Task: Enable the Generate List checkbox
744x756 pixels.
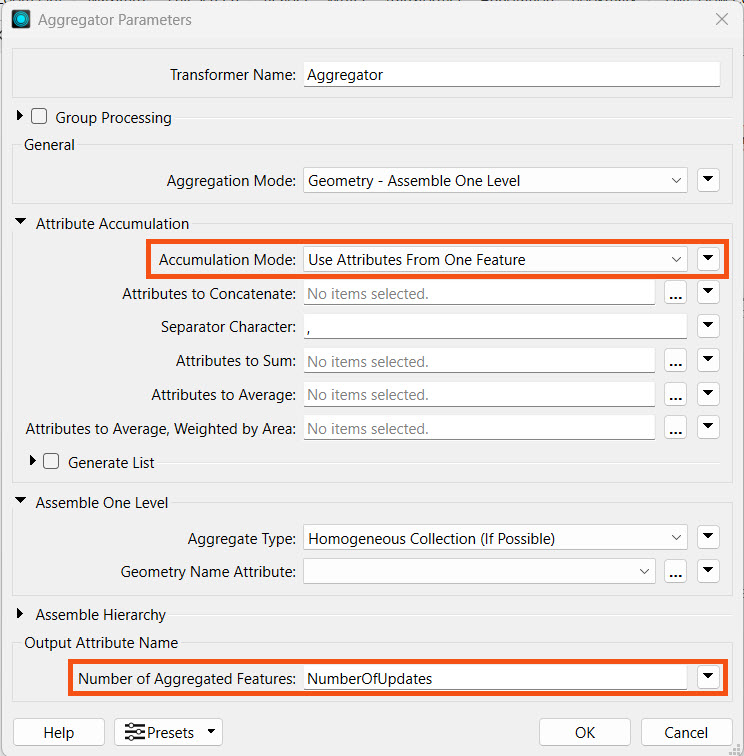Action: click(x=52, y=462)
